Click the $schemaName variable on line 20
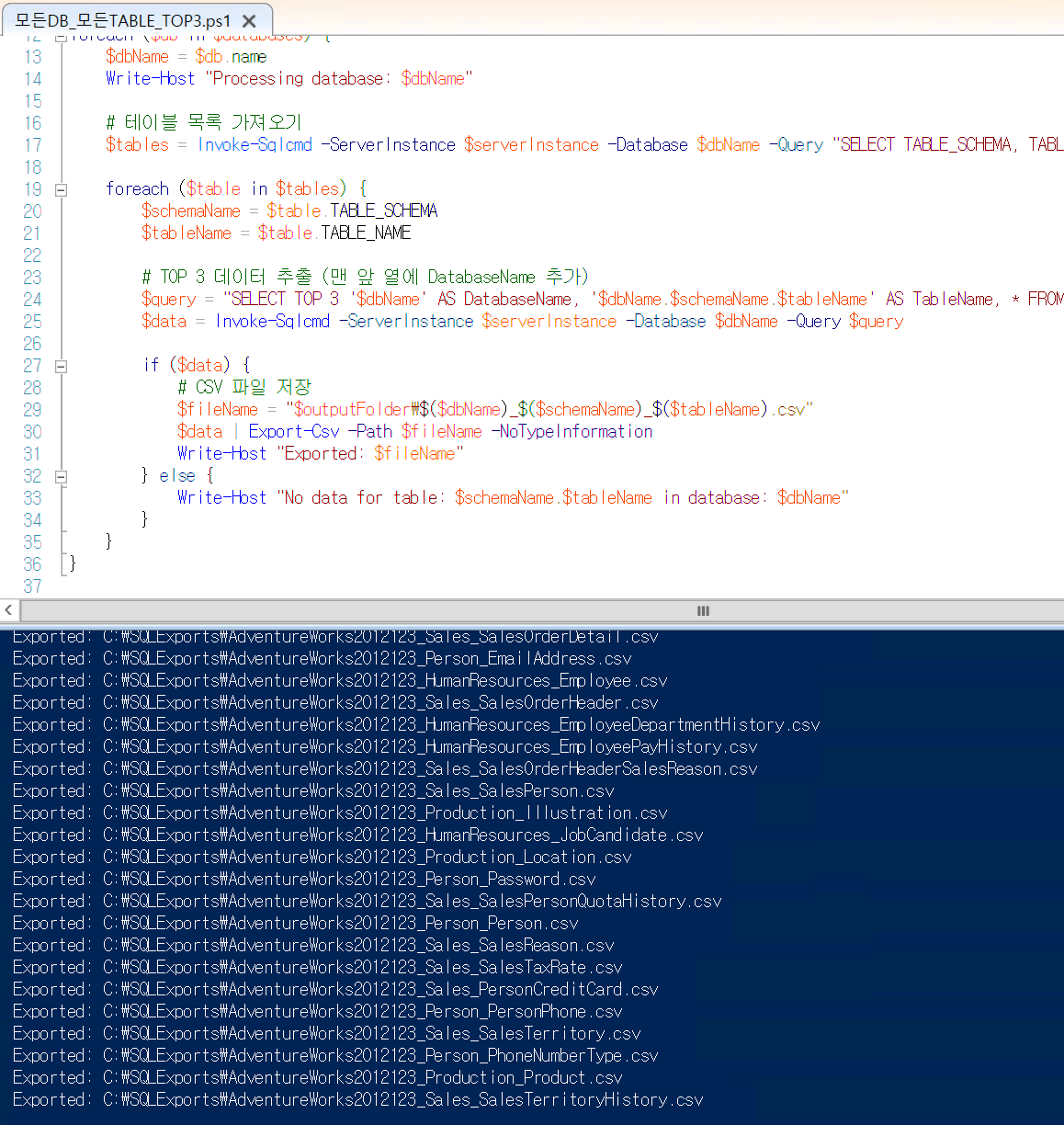Screen dimensions: 1064x1125 (x=190, y=210)
